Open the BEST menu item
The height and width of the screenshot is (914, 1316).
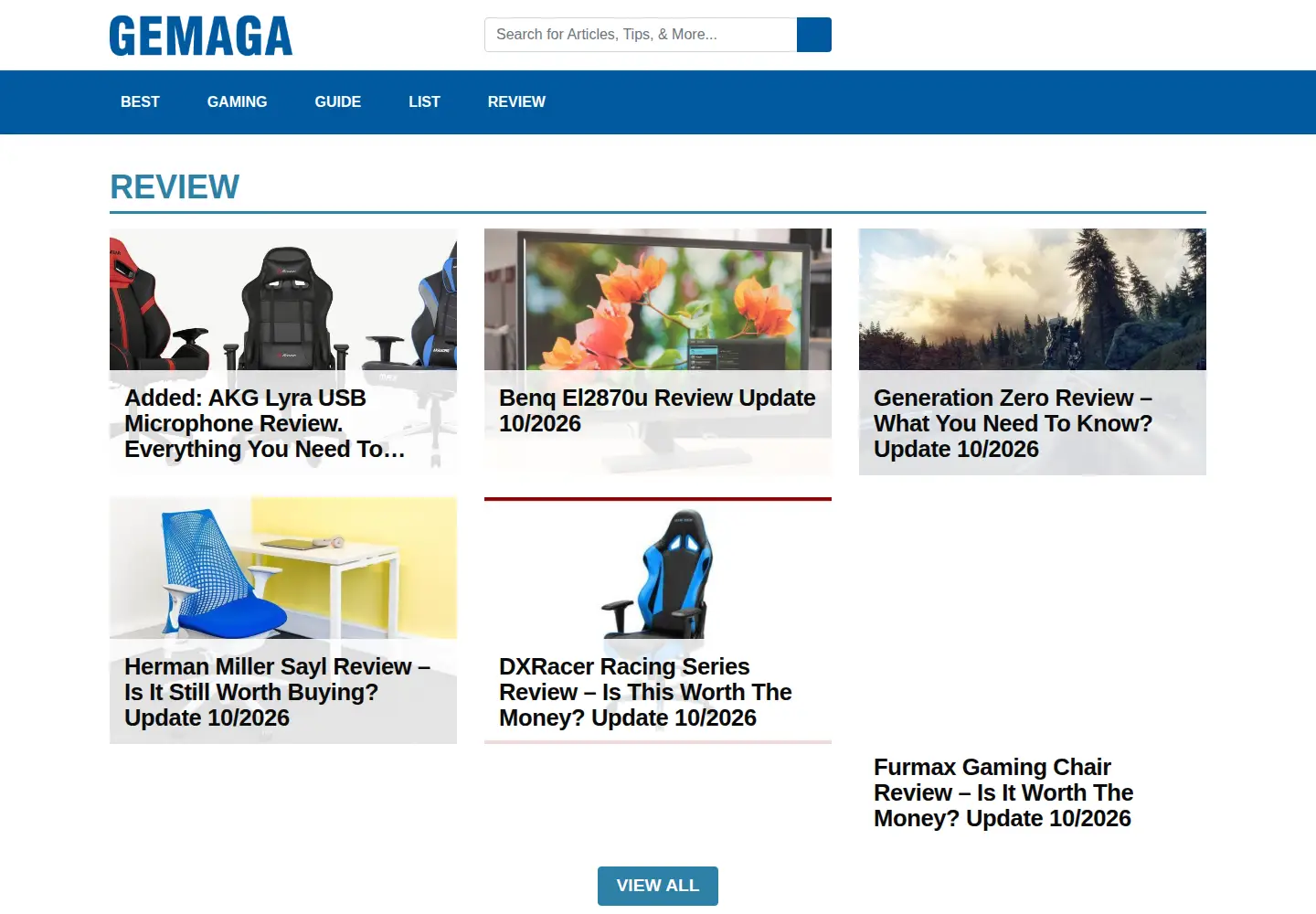[x=140, y=102]
